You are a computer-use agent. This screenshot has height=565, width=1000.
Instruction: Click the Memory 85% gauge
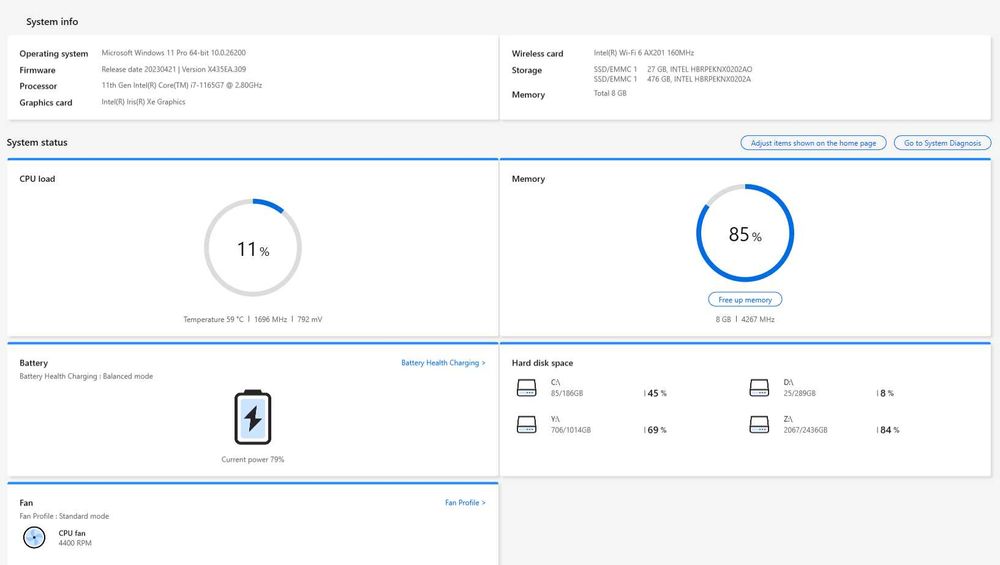click(745, 233)
